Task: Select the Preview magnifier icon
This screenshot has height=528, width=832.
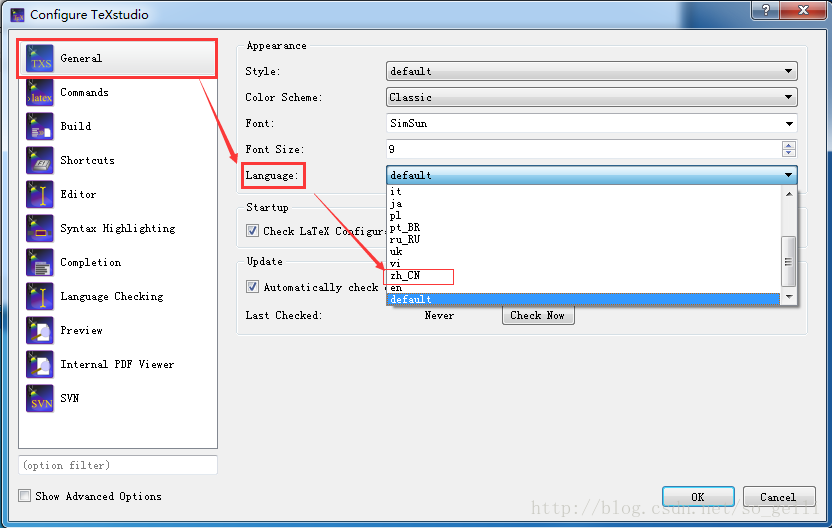Action: click(x=40, y=330)
